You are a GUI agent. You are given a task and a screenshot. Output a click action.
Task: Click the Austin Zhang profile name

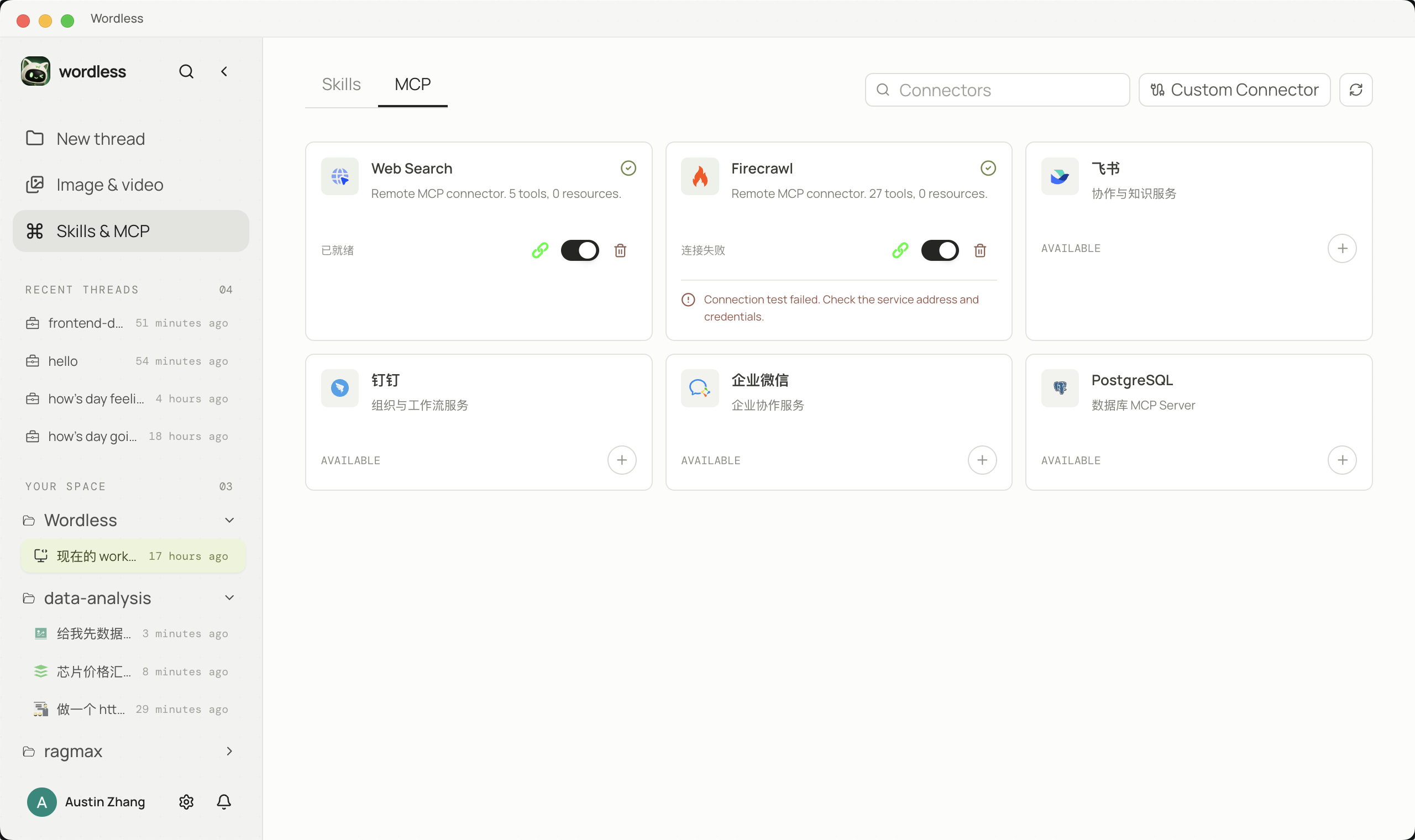click(105, 801)
